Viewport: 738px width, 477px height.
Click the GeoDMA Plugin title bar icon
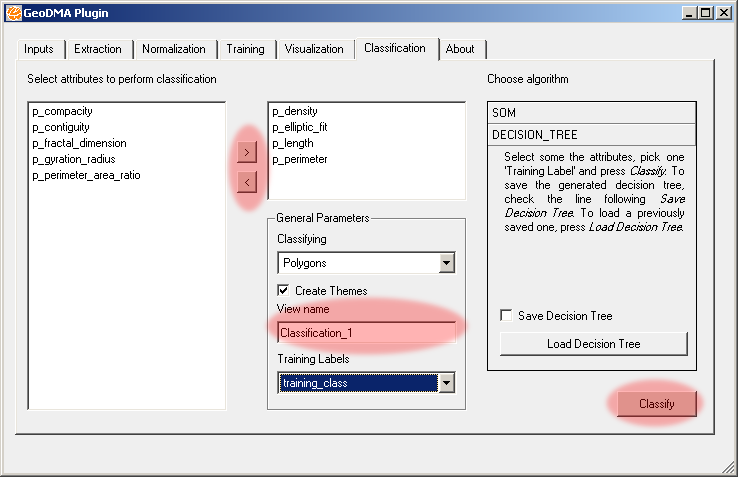(x=14, y=13)
